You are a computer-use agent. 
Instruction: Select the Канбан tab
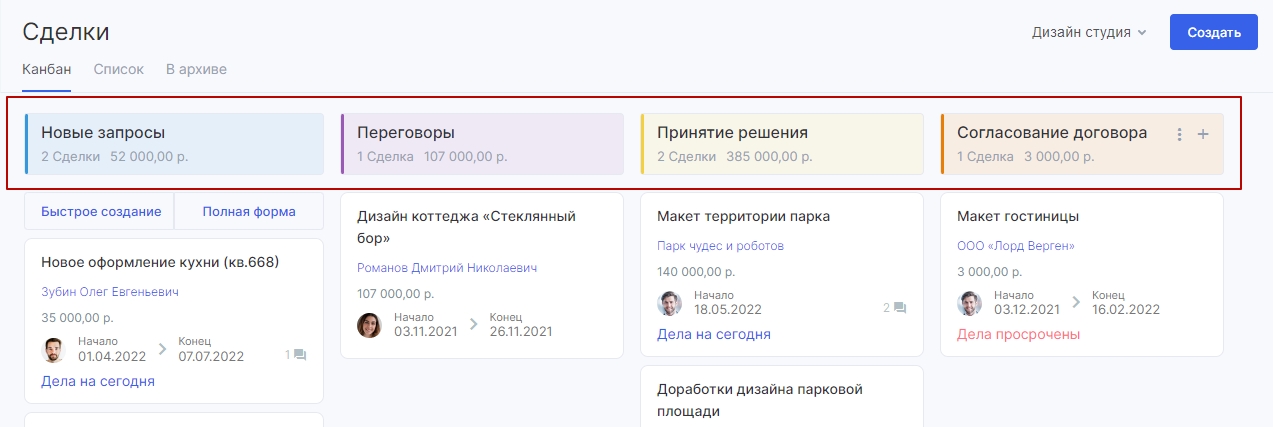[46, 70]
